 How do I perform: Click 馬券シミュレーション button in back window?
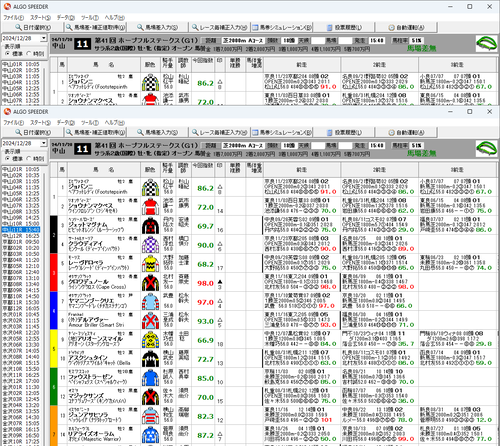282,27
